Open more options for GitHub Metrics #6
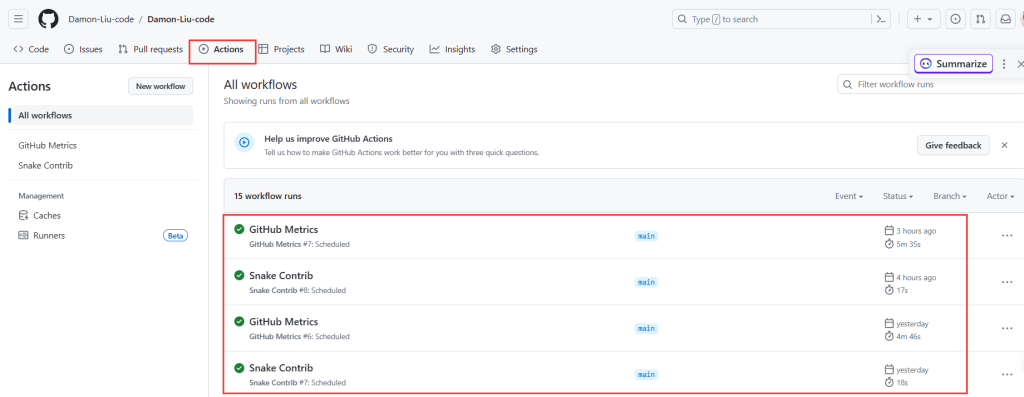Screen dimensions: 1024x397 (1007, 328)
